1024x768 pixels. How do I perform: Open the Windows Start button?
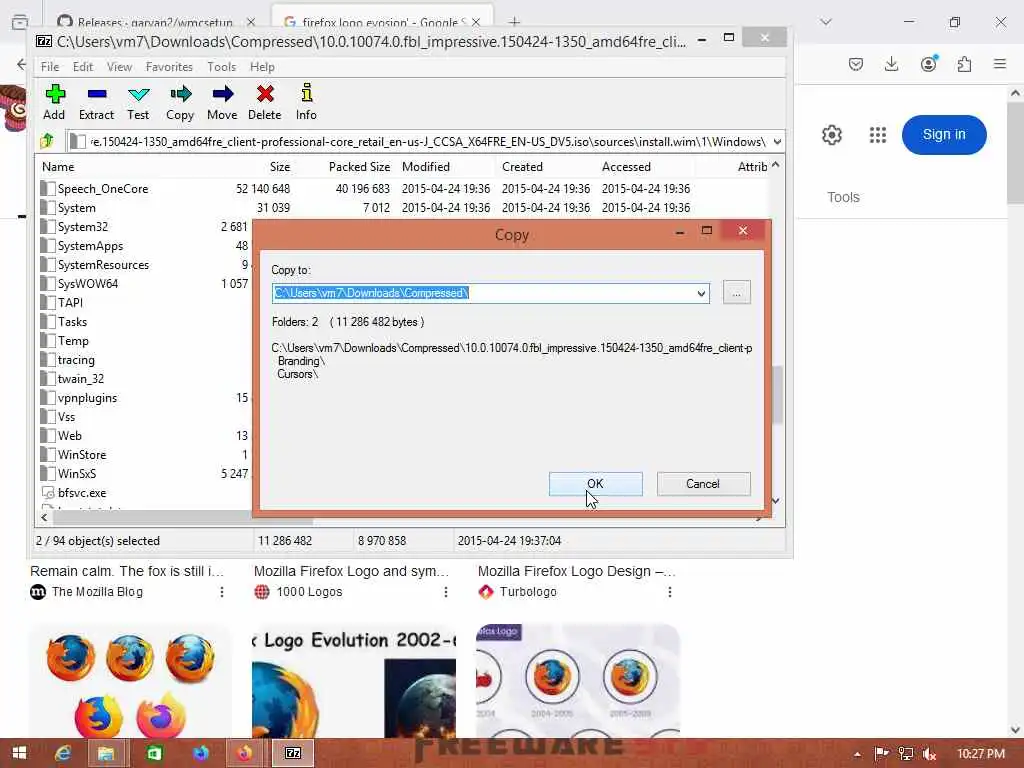coord(20,753)
